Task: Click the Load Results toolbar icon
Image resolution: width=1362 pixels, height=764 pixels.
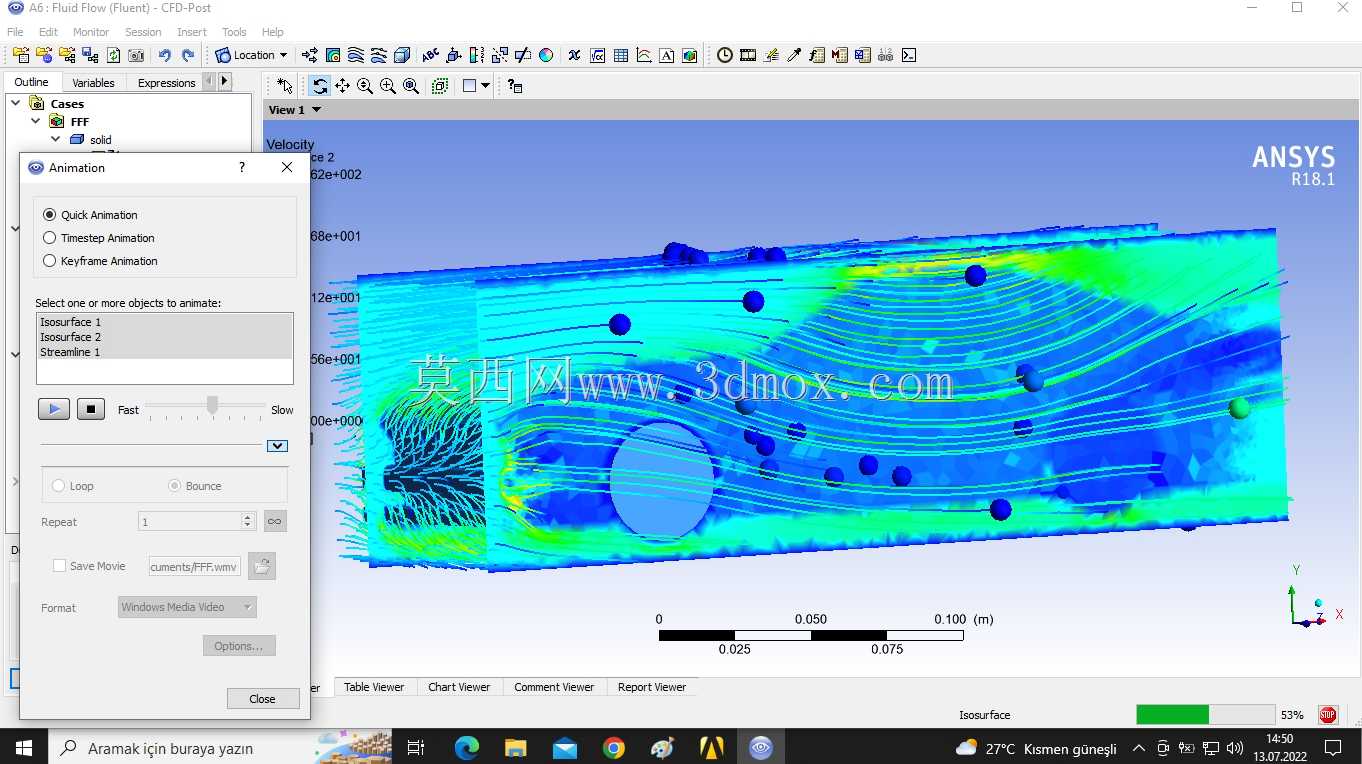Action: [21, 55]
